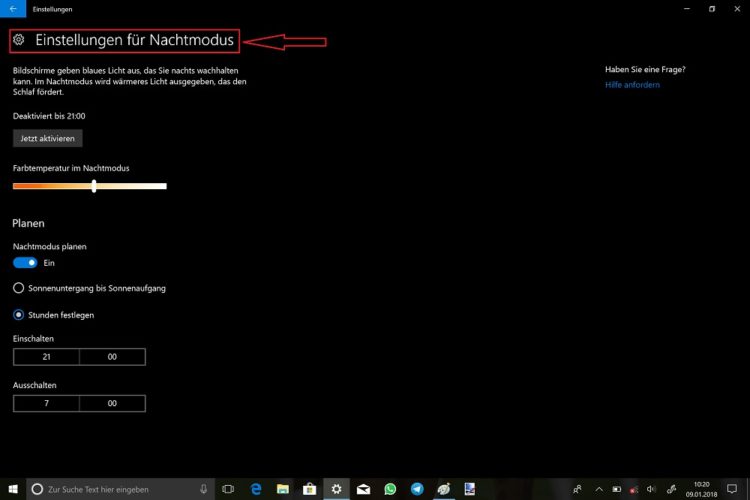Image resolution: width=750 pixels, height=500 pixels.
Task: Launch Microsoft Edge from taskbar
Action: pos(256,489)
